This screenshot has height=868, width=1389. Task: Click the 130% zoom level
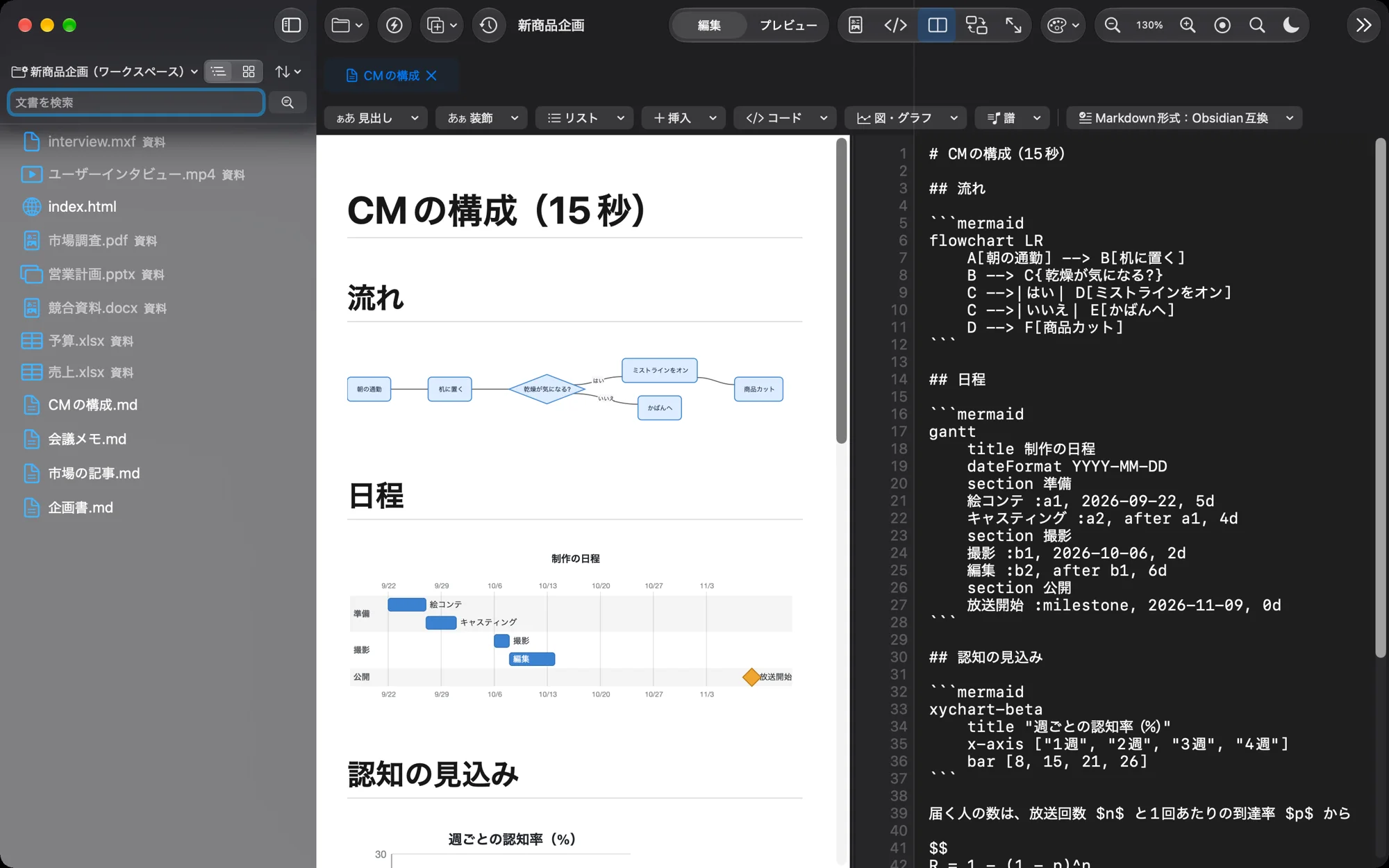(1149, 26)
